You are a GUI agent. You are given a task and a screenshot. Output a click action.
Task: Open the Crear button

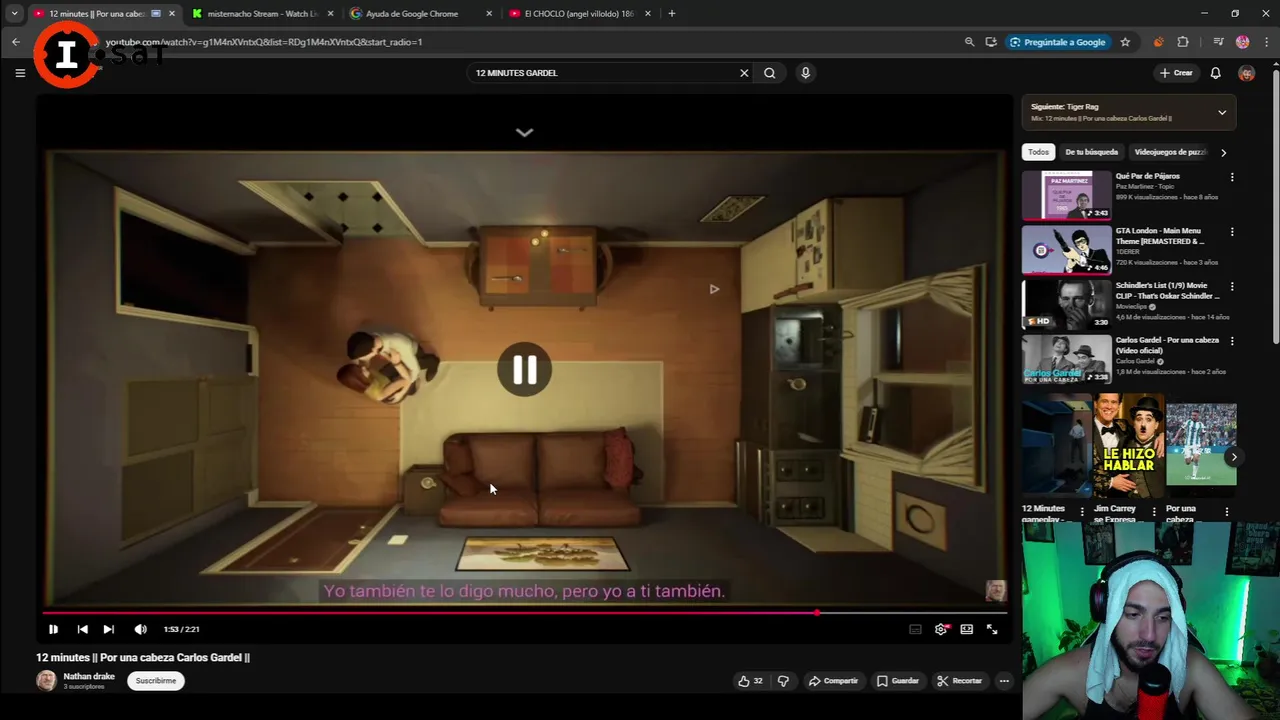click(1176, 73)
